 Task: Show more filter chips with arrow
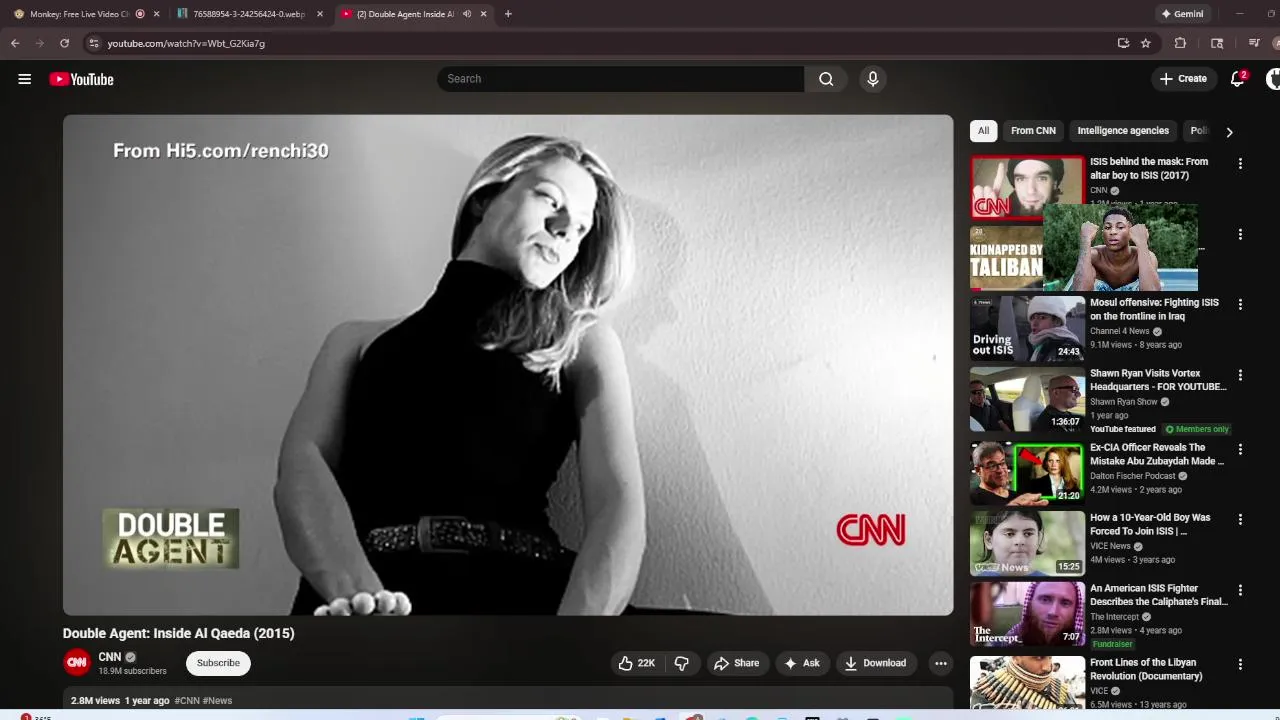(1229, 131)
